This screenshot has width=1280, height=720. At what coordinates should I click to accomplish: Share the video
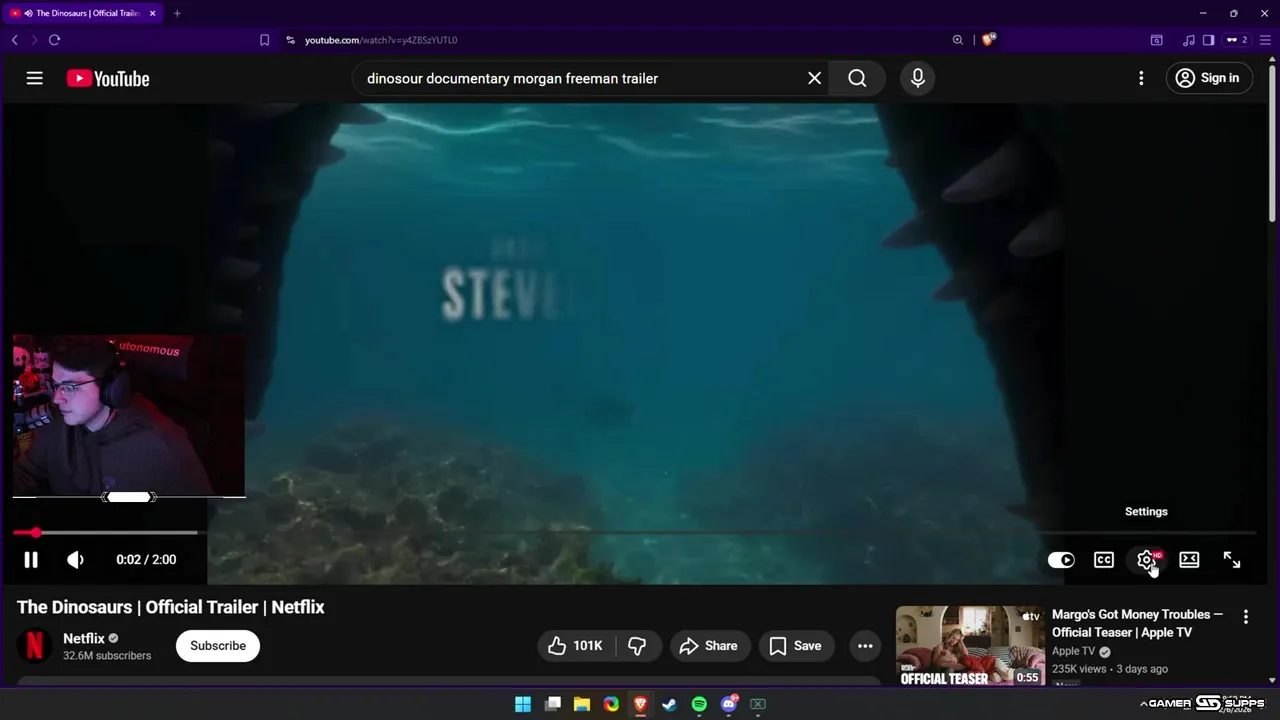pos(708,646)
